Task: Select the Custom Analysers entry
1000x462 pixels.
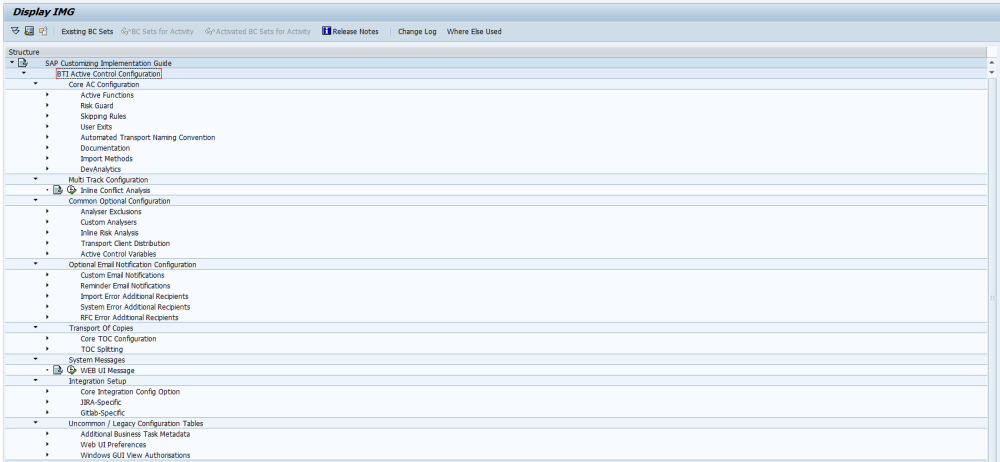Action: coord(108,222)
